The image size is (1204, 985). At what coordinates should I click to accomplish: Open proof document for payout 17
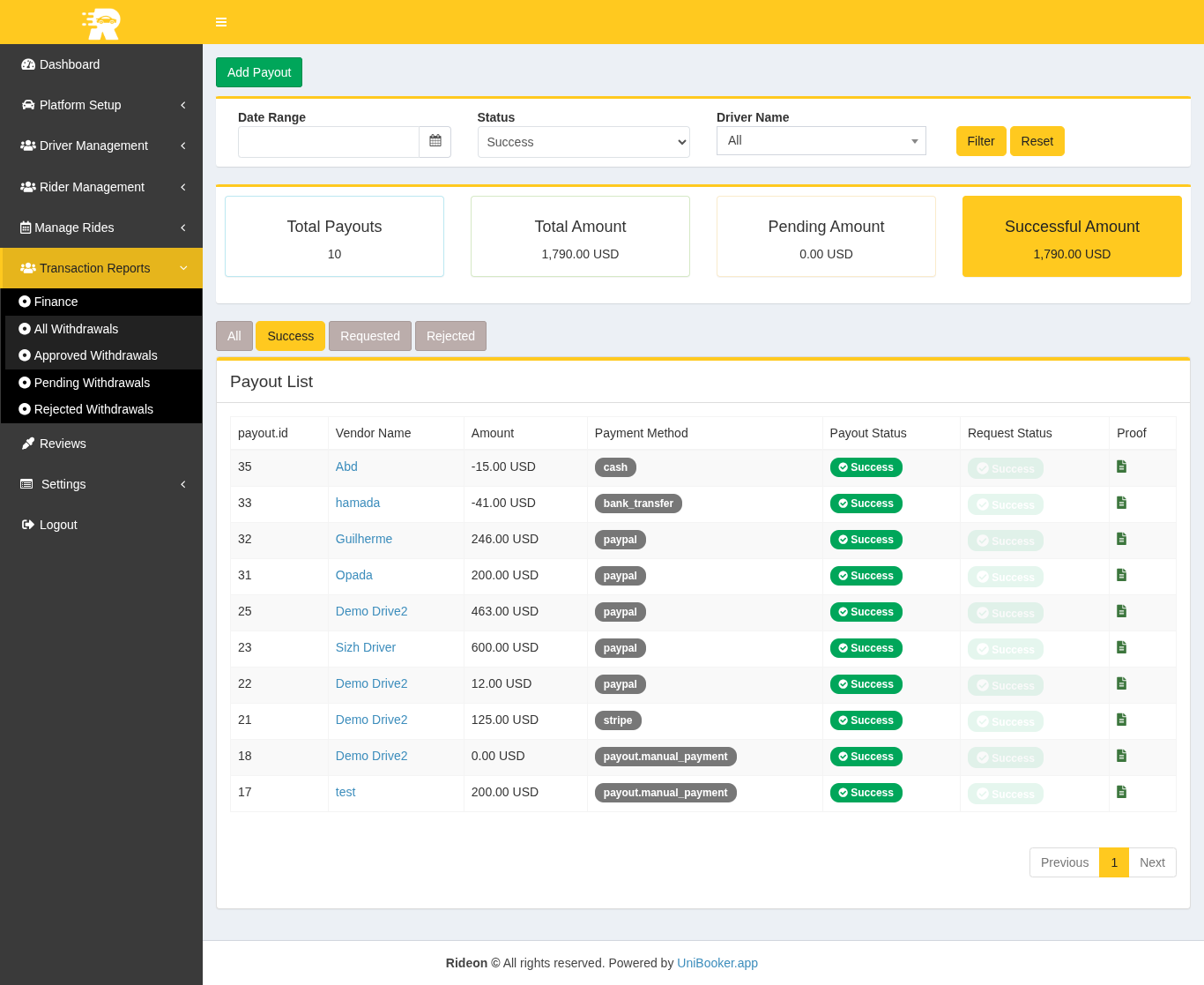tap(1121, 792)
